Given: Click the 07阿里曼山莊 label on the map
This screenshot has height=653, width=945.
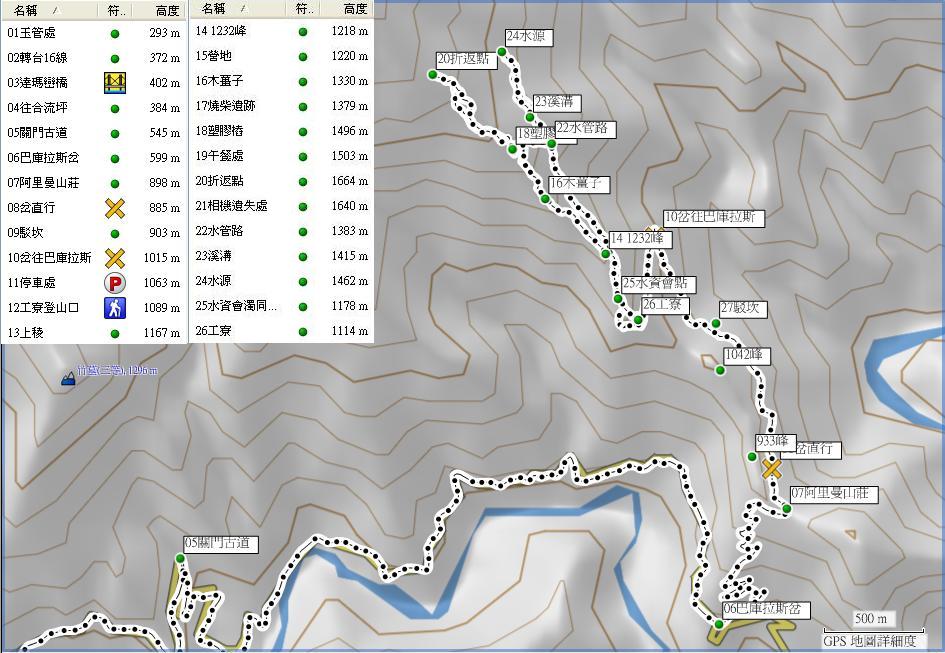Looking at the screenshot, I should pos(834,494).
